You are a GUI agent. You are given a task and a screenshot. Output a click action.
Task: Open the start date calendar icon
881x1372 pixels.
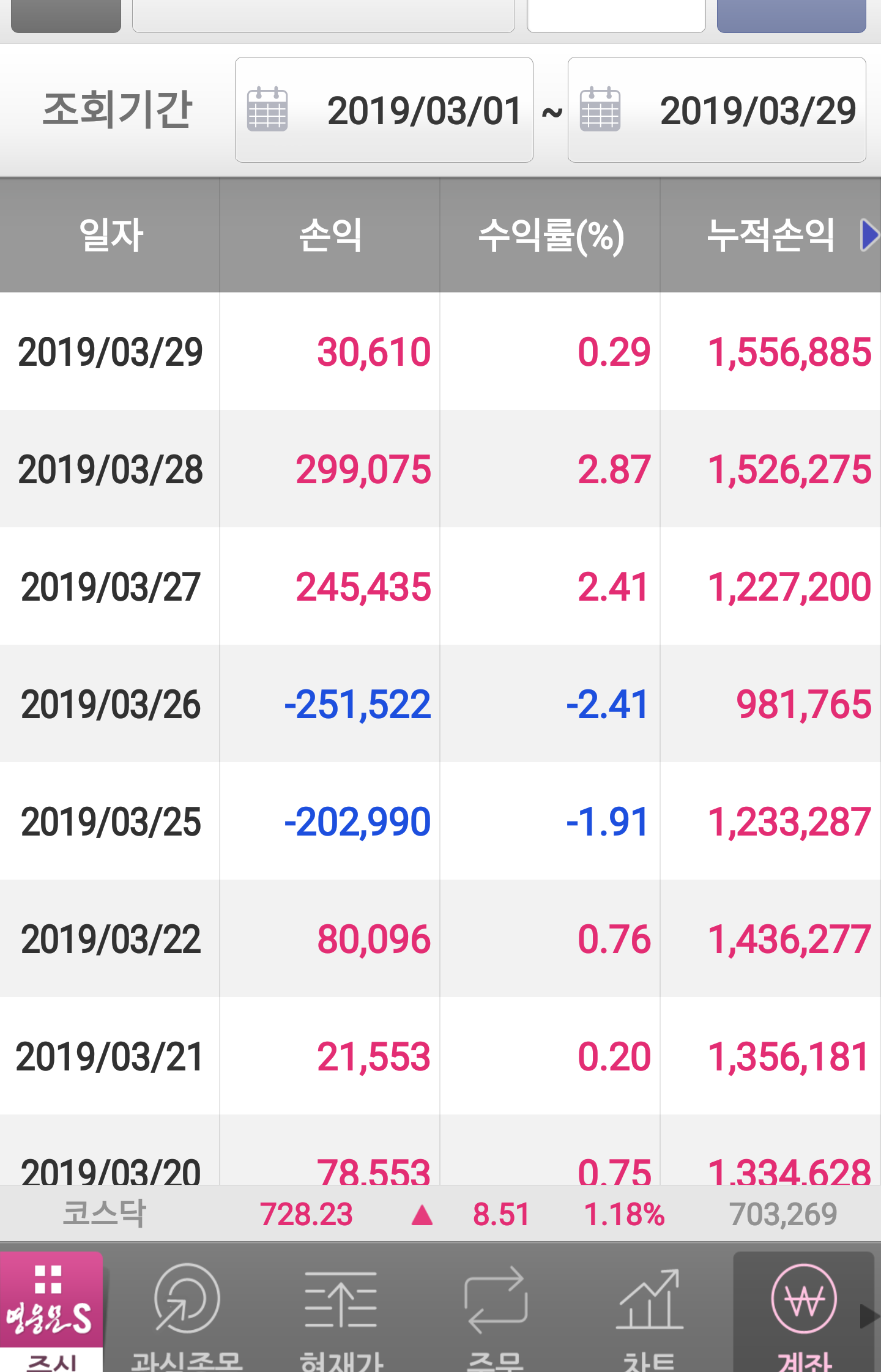[267, 109]
